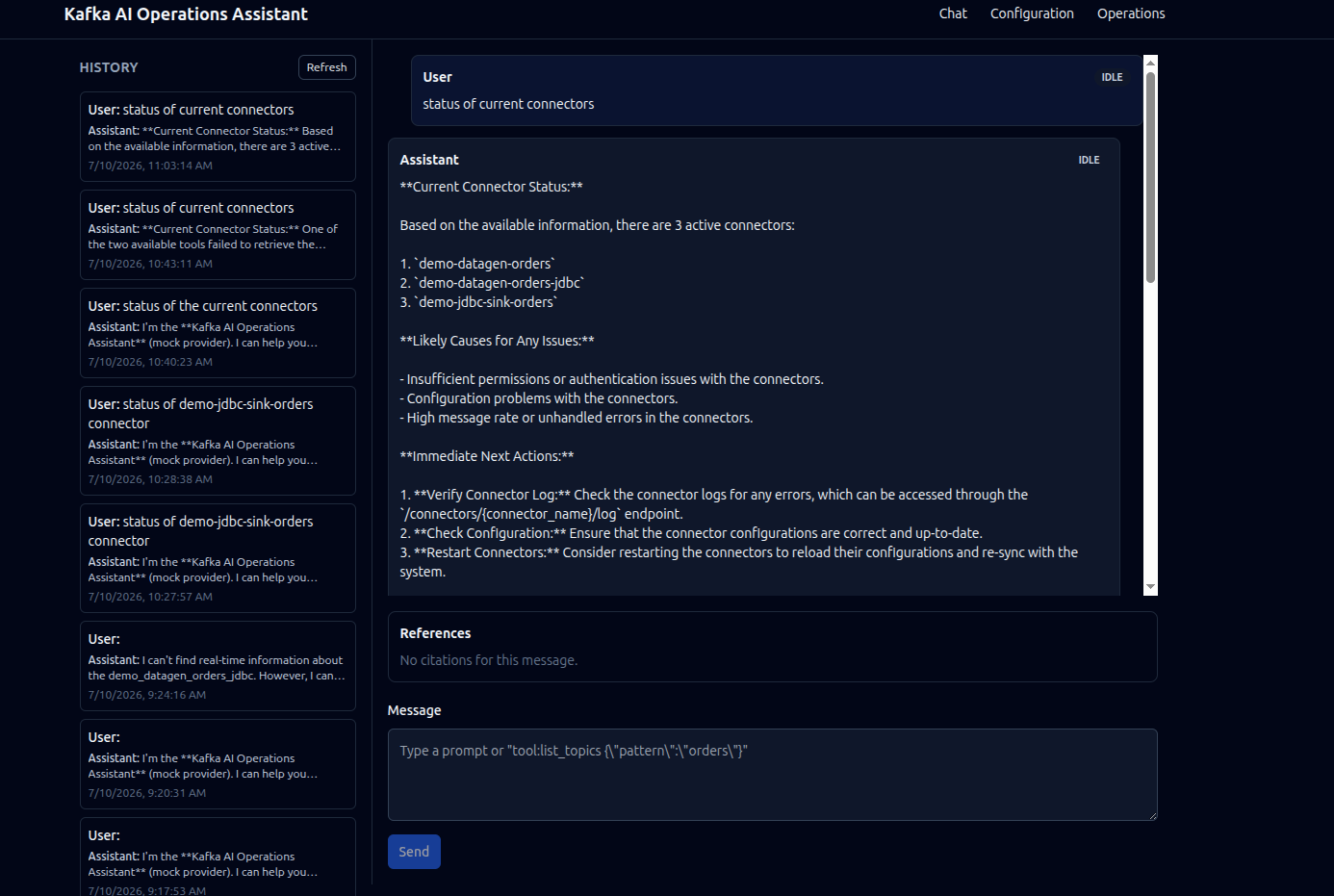The image size is (1334, 896).
Task: Refresh the conversation history
Action: [x=327, y=67]
